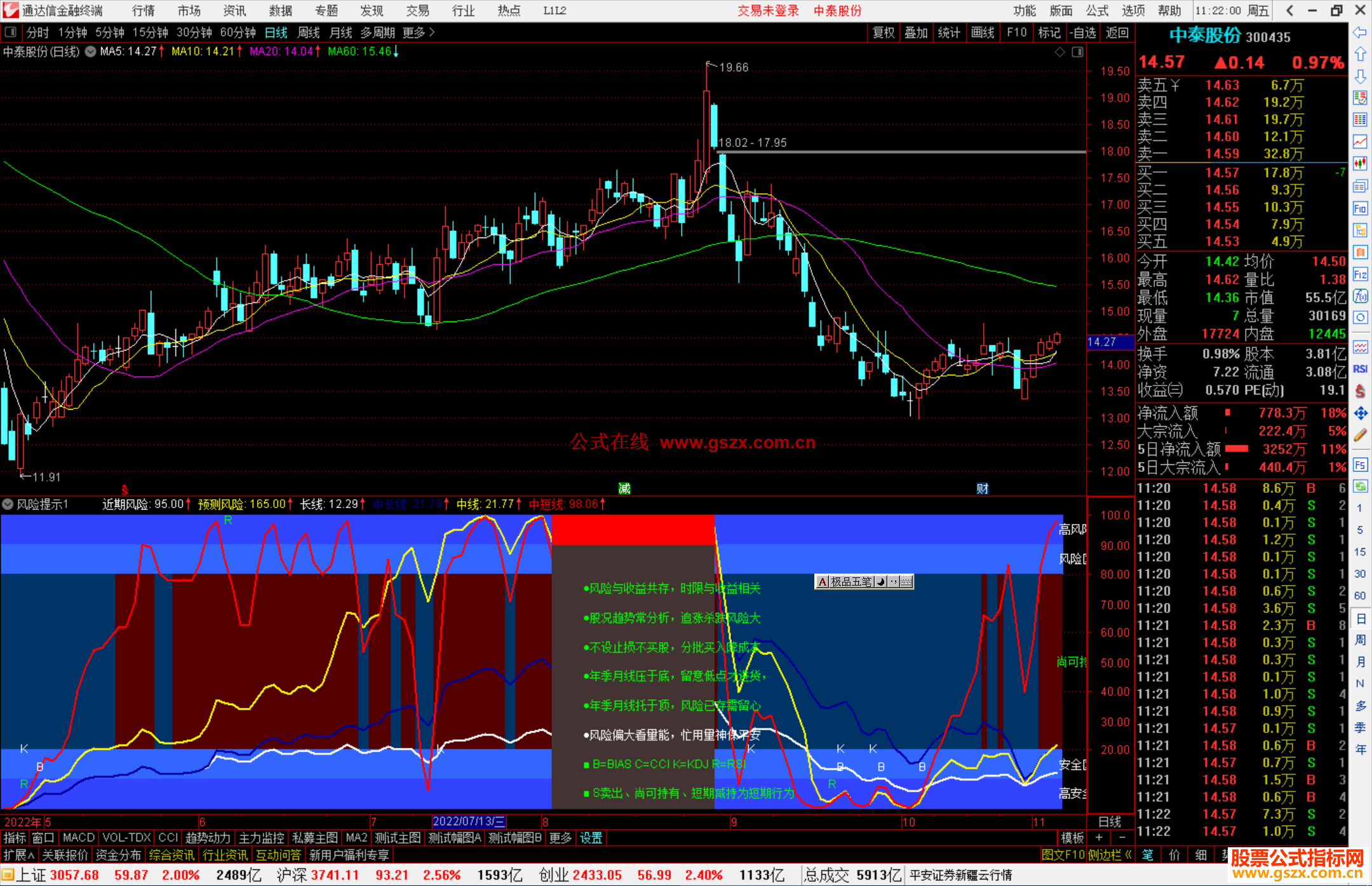Image resolution: width=1372 pixels, height=886 pixels.
Task: Click the 叠加 overlay button
Action: tap(917, 32)
